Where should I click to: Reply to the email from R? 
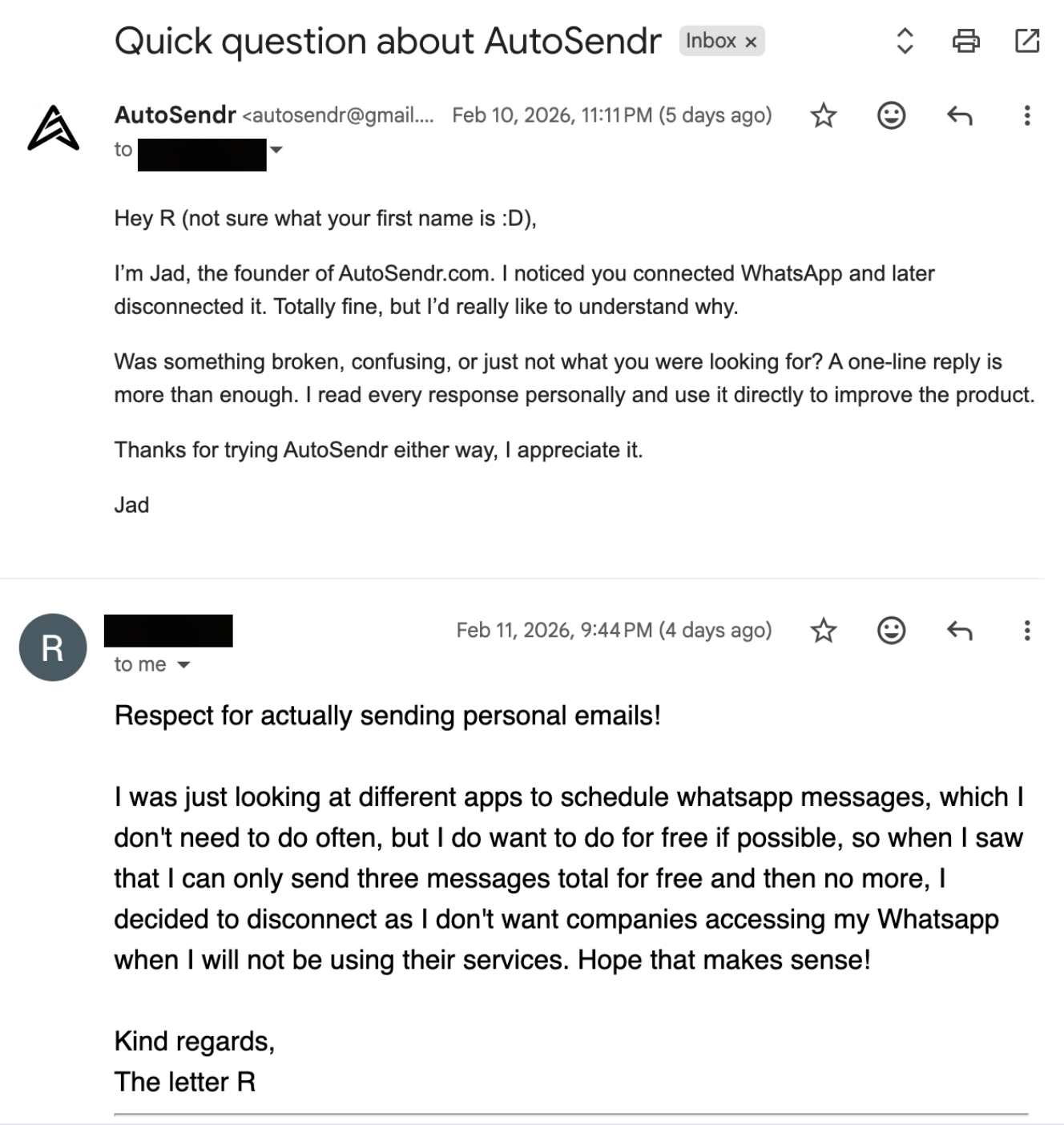tap(959, 631)
